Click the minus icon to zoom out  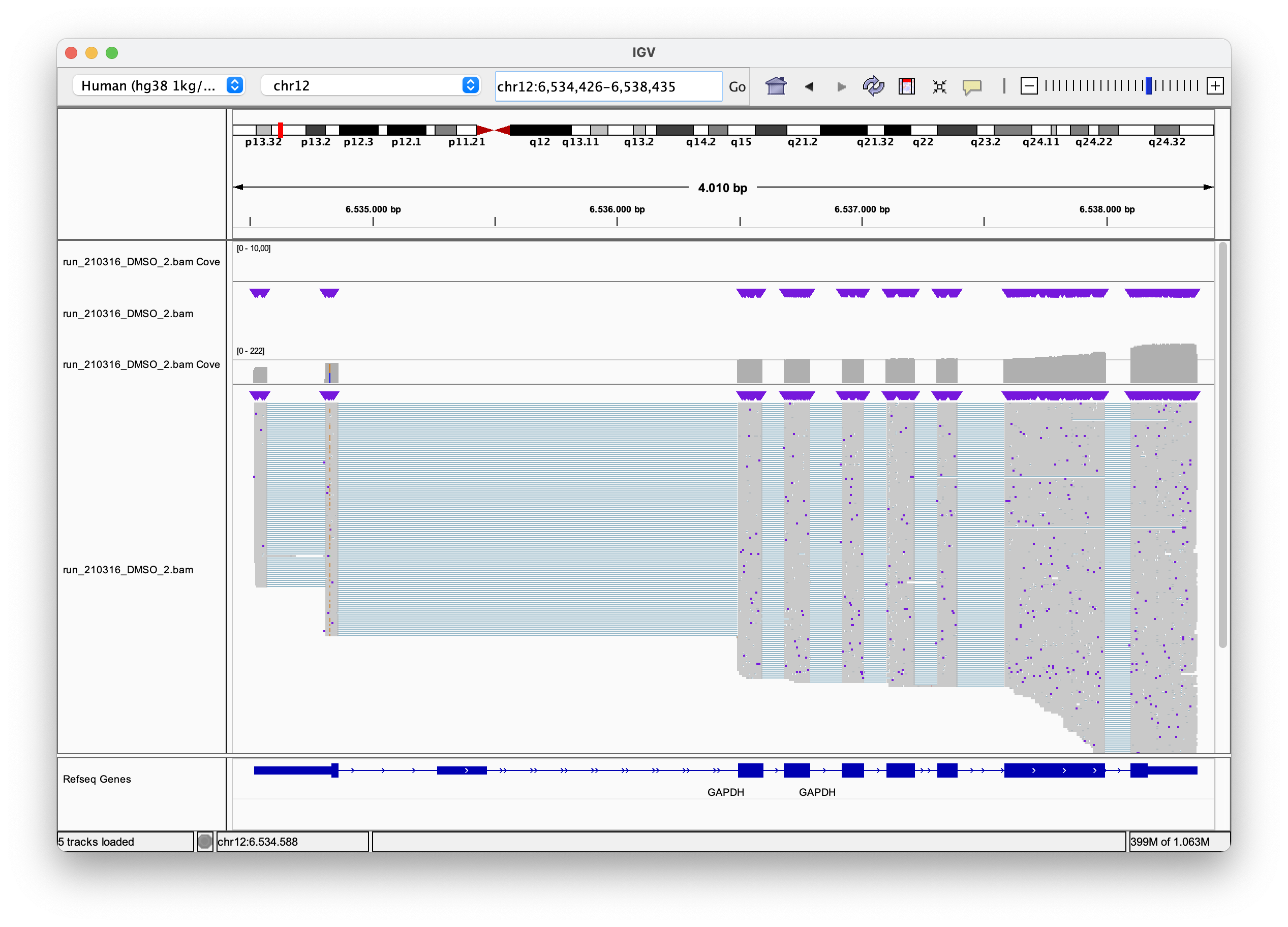click(1030, 86)
